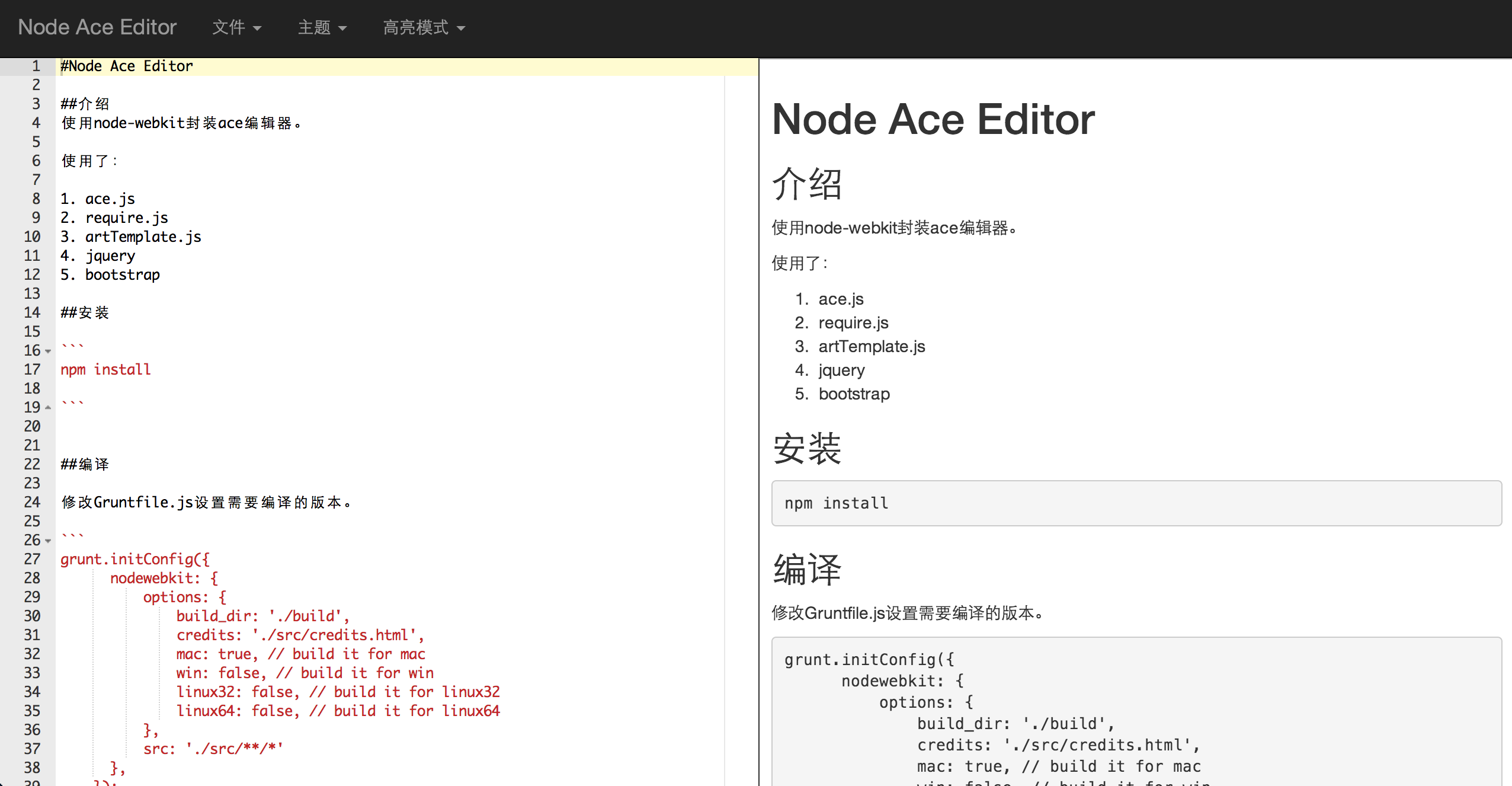Click 'grunt.initConfig({' in the editor
Screen dimensions: 1512x786
pyautogui.click(x=135, y=560)
